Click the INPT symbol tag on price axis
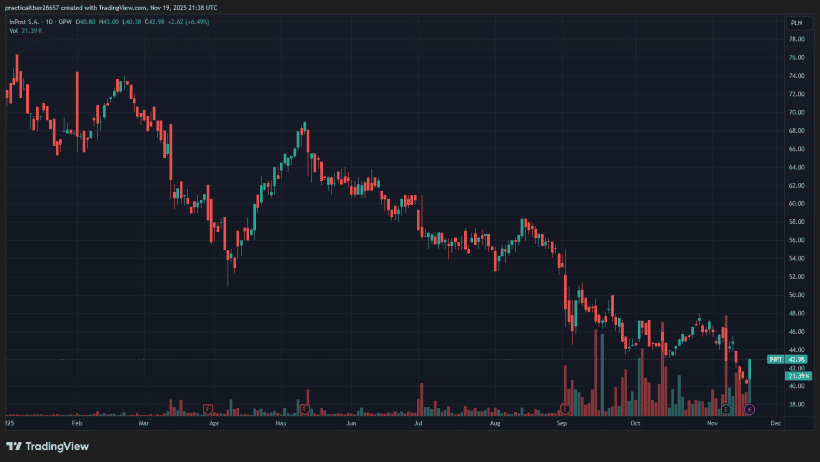The image size is (820, 462). tap(773, 359)
